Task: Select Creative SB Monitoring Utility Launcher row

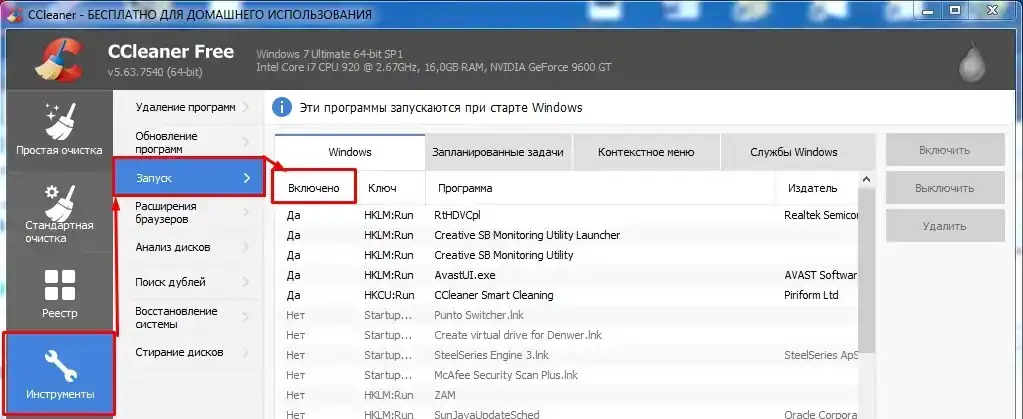Action: pos(566,235)
